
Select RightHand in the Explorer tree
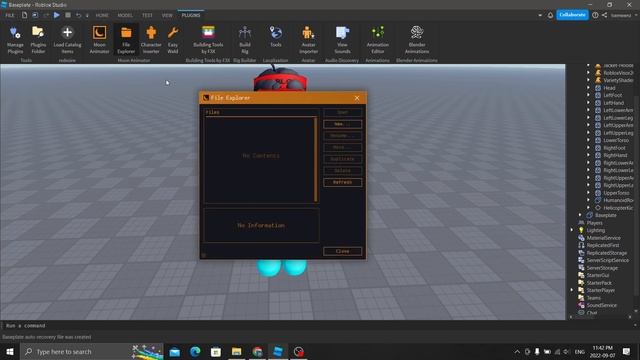tap(615, 156)
